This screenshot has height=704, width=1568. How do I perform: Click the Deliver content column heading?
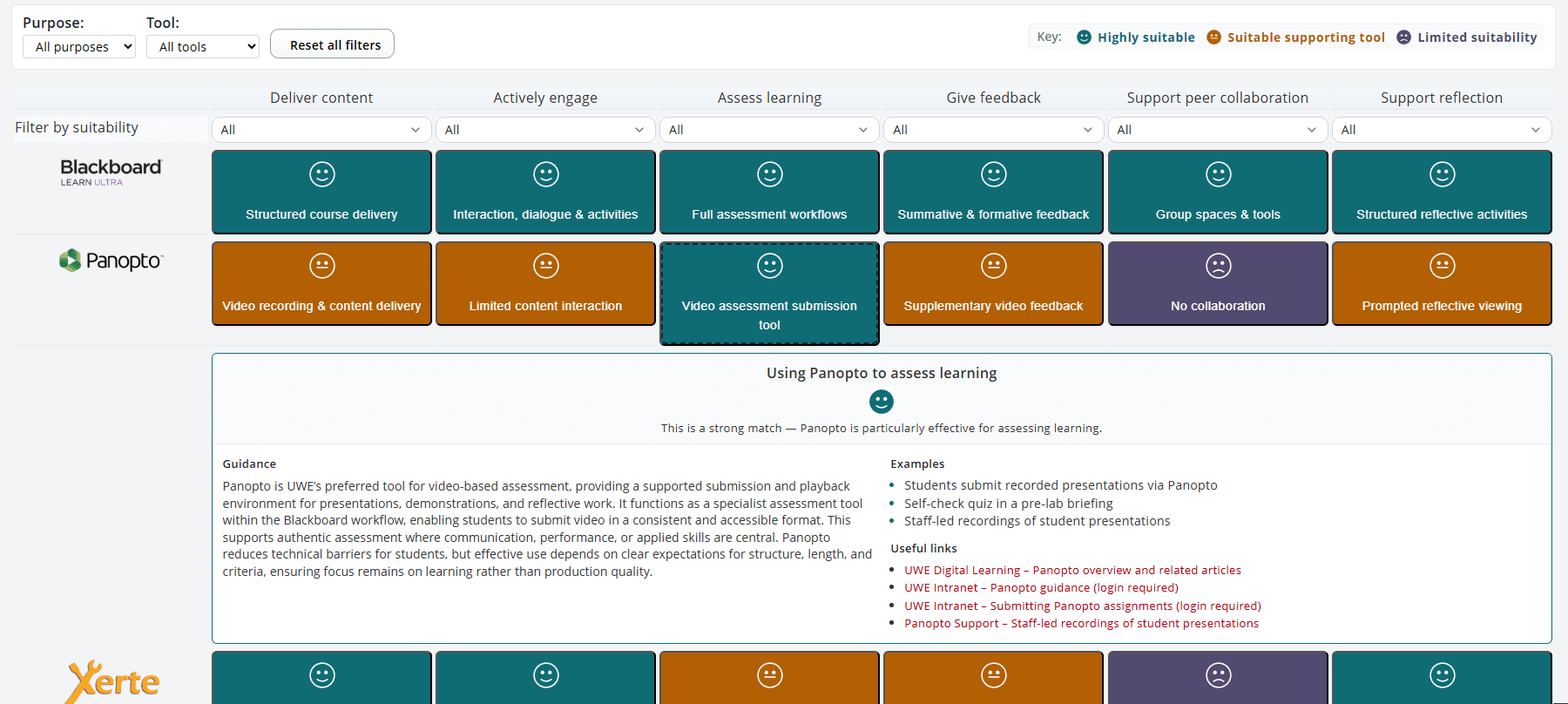321,98
